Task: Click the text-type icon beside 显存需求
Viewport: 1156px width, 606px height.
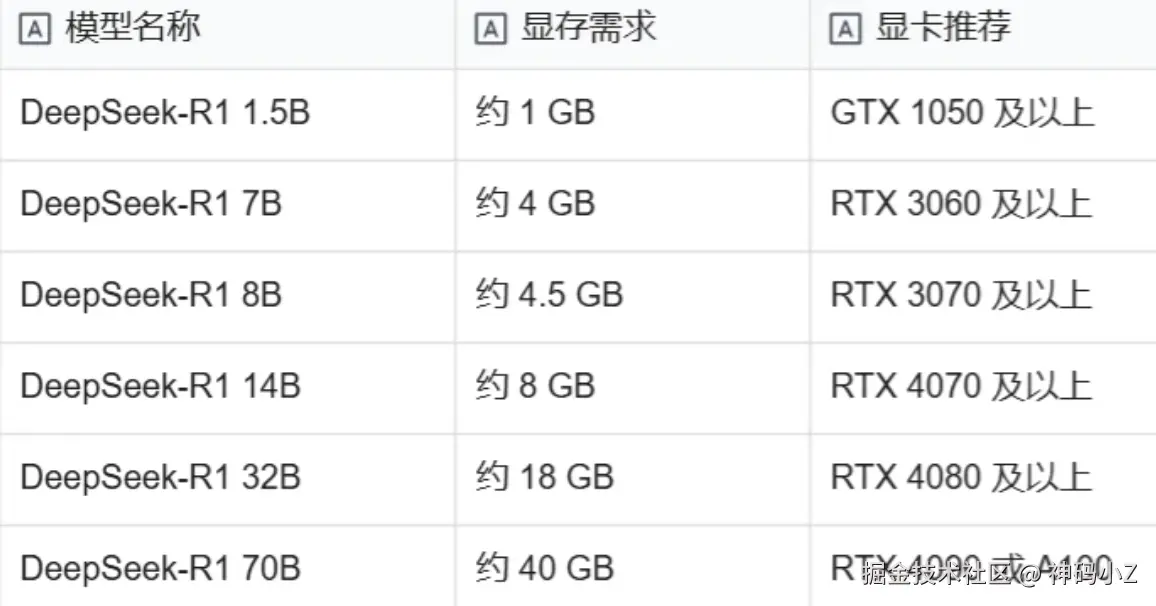Action: coord(490,30)
